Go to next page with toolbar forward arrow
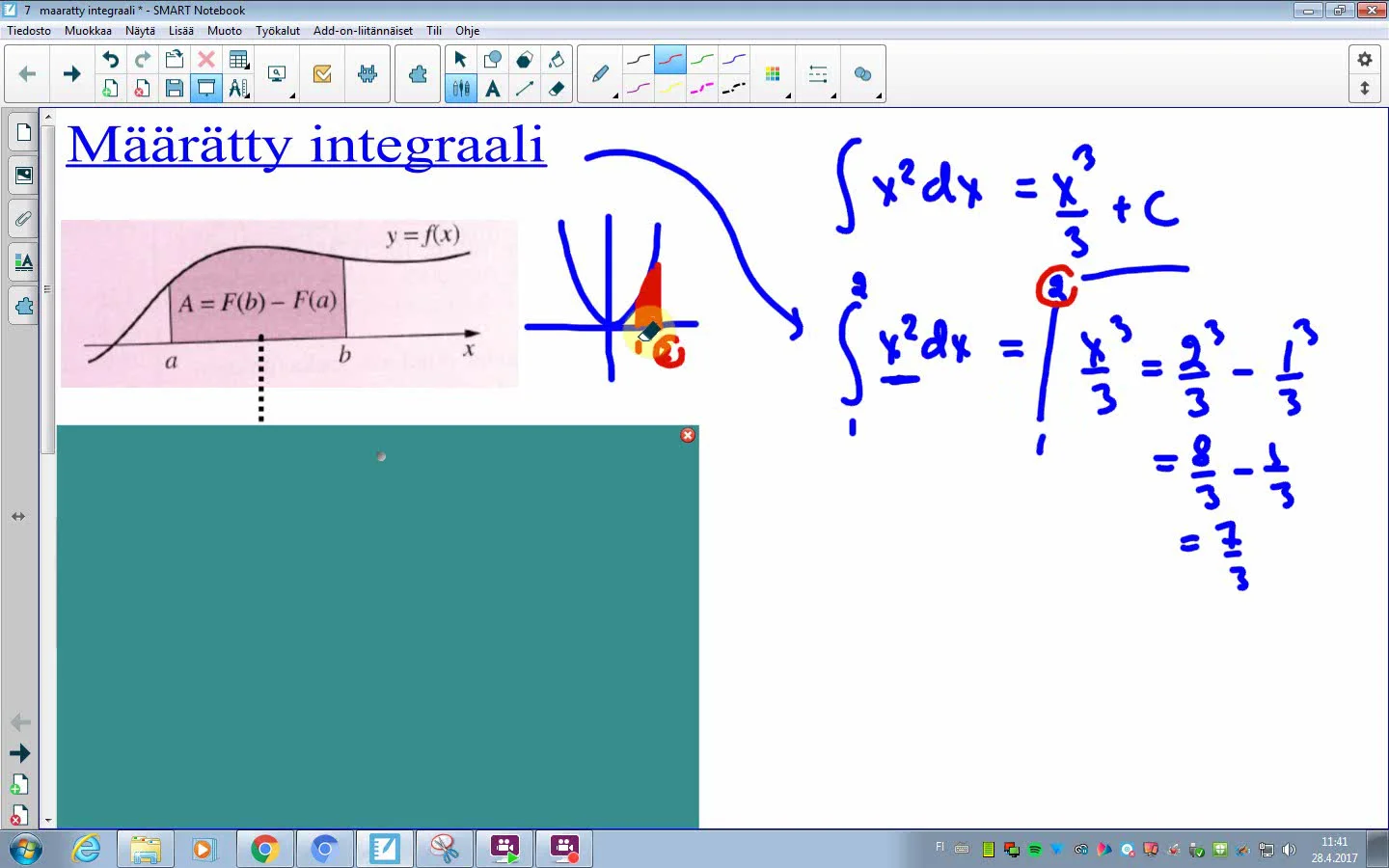The image size is (1389, 868). pos(71,74)
